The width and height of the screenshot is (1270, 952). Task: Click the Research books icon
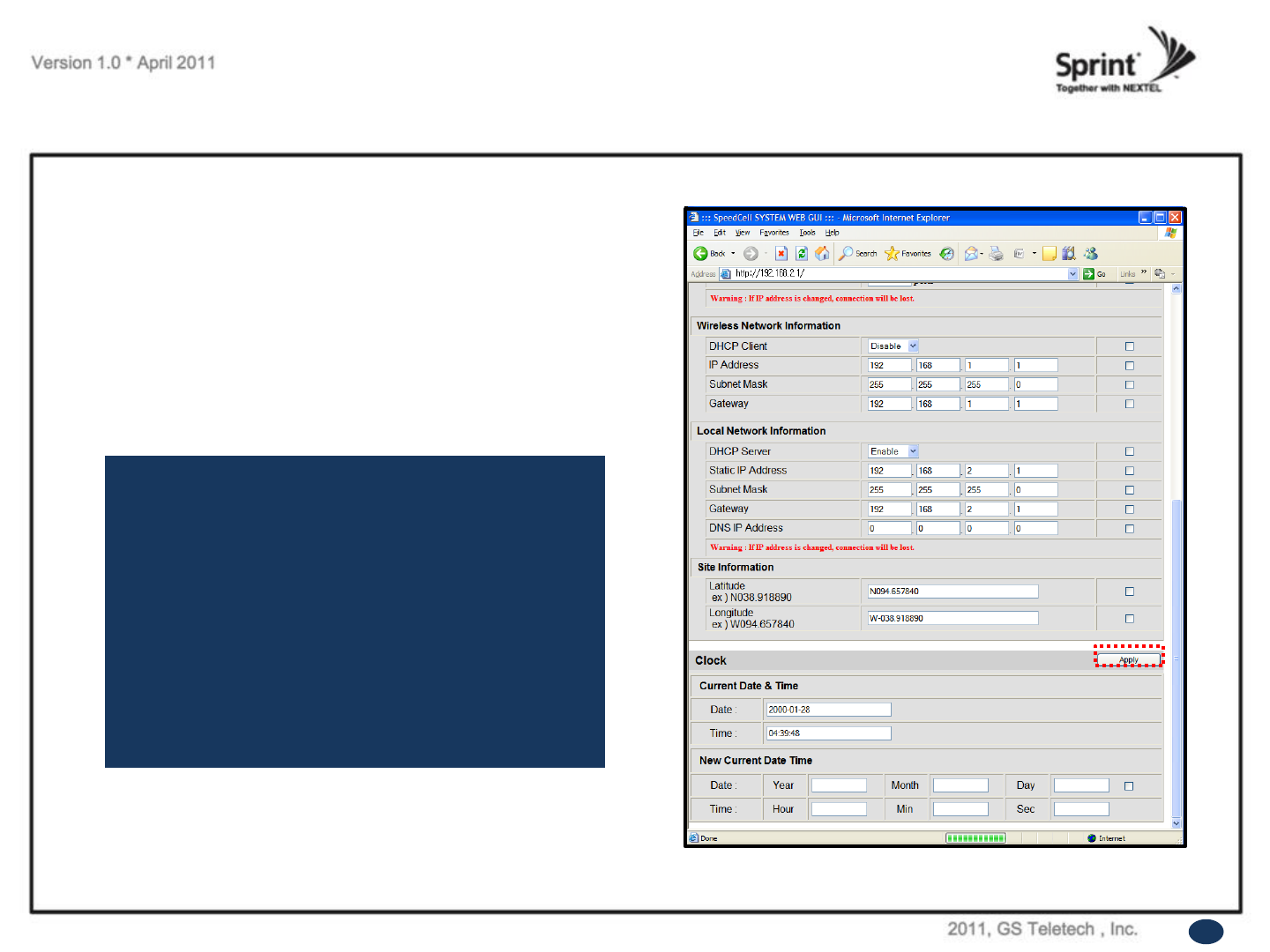[x=1069, y=254]
